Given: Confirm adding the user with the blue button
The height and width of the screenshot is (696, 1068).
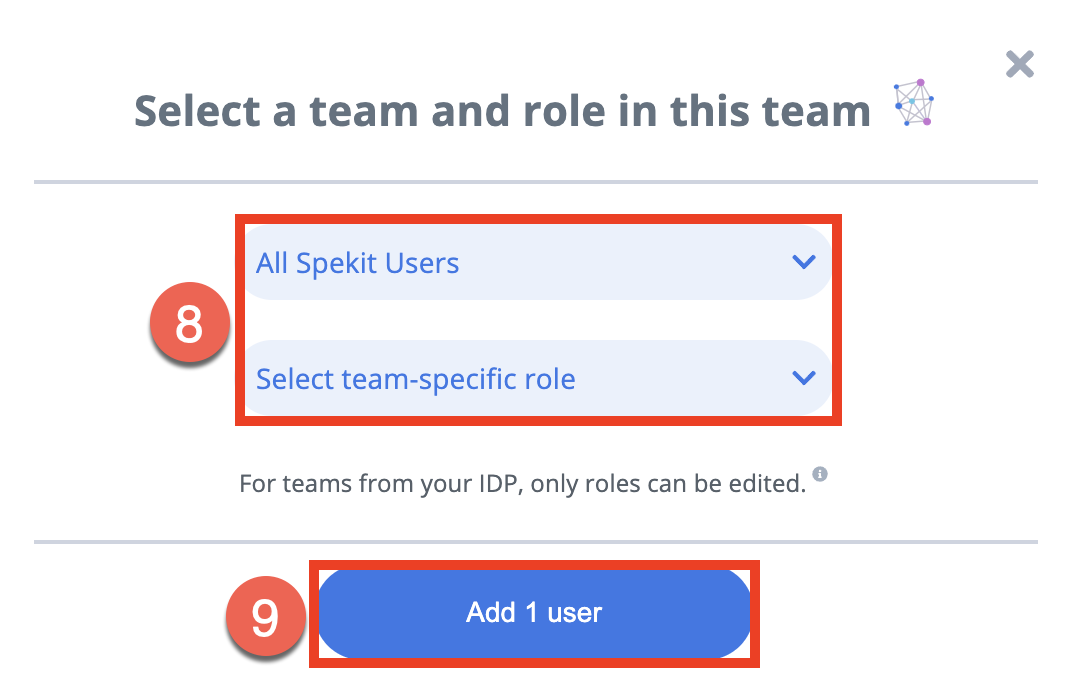Looking at the screenshot, I should point(534,613).
